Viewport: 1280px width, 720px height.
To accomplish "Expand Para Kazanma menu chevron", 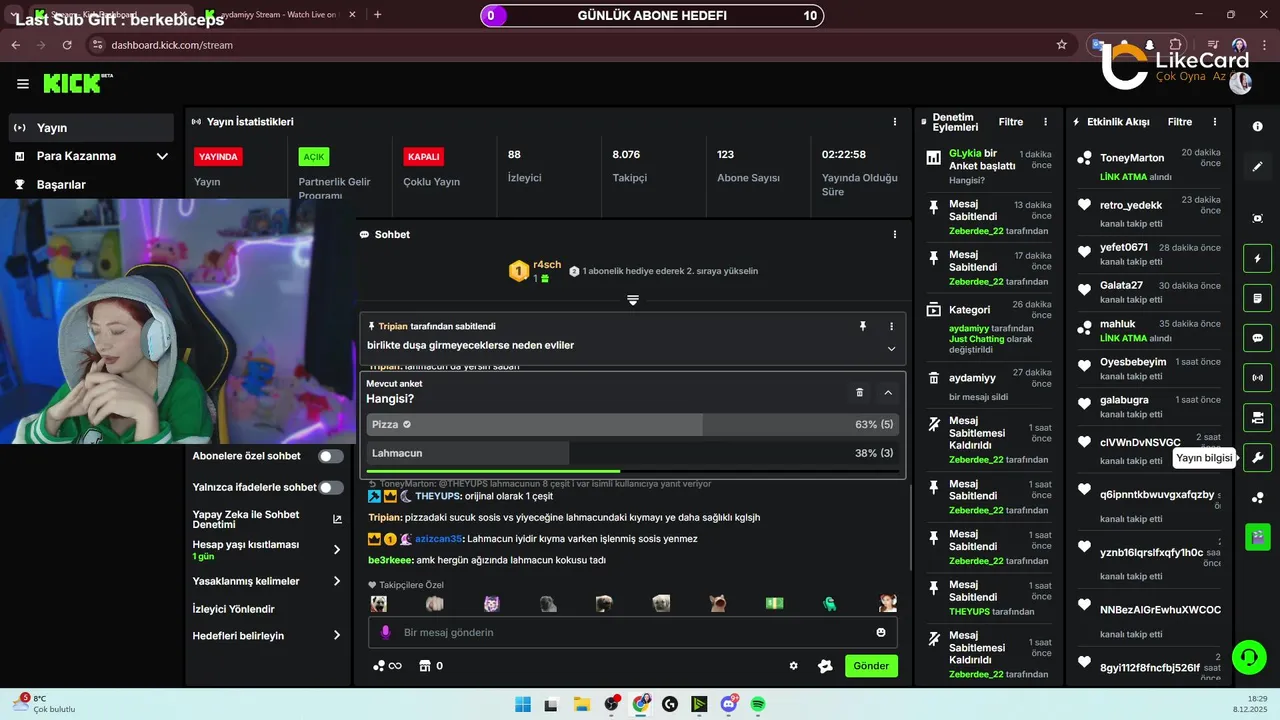I will pos(162,156).
